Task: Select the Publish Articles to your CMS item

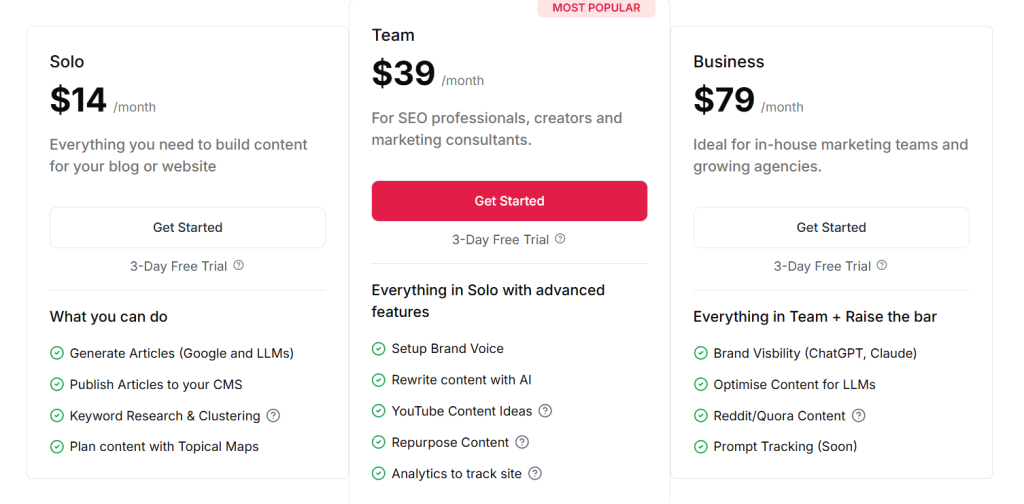Action: [156, 385]
